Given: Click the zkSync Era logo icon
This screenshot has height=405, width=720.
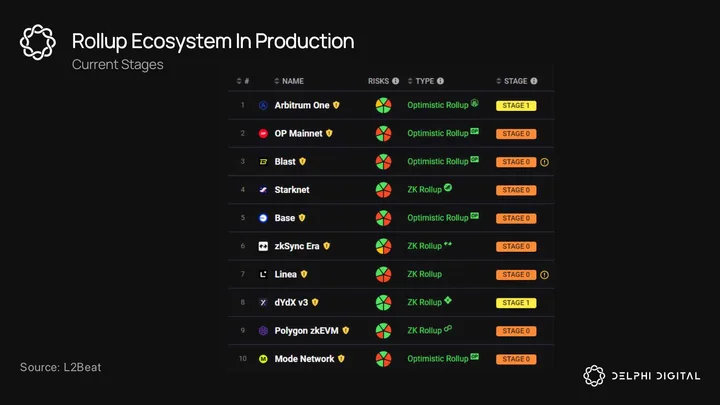Looking at the screenshot, I should [x=263, y=246].
